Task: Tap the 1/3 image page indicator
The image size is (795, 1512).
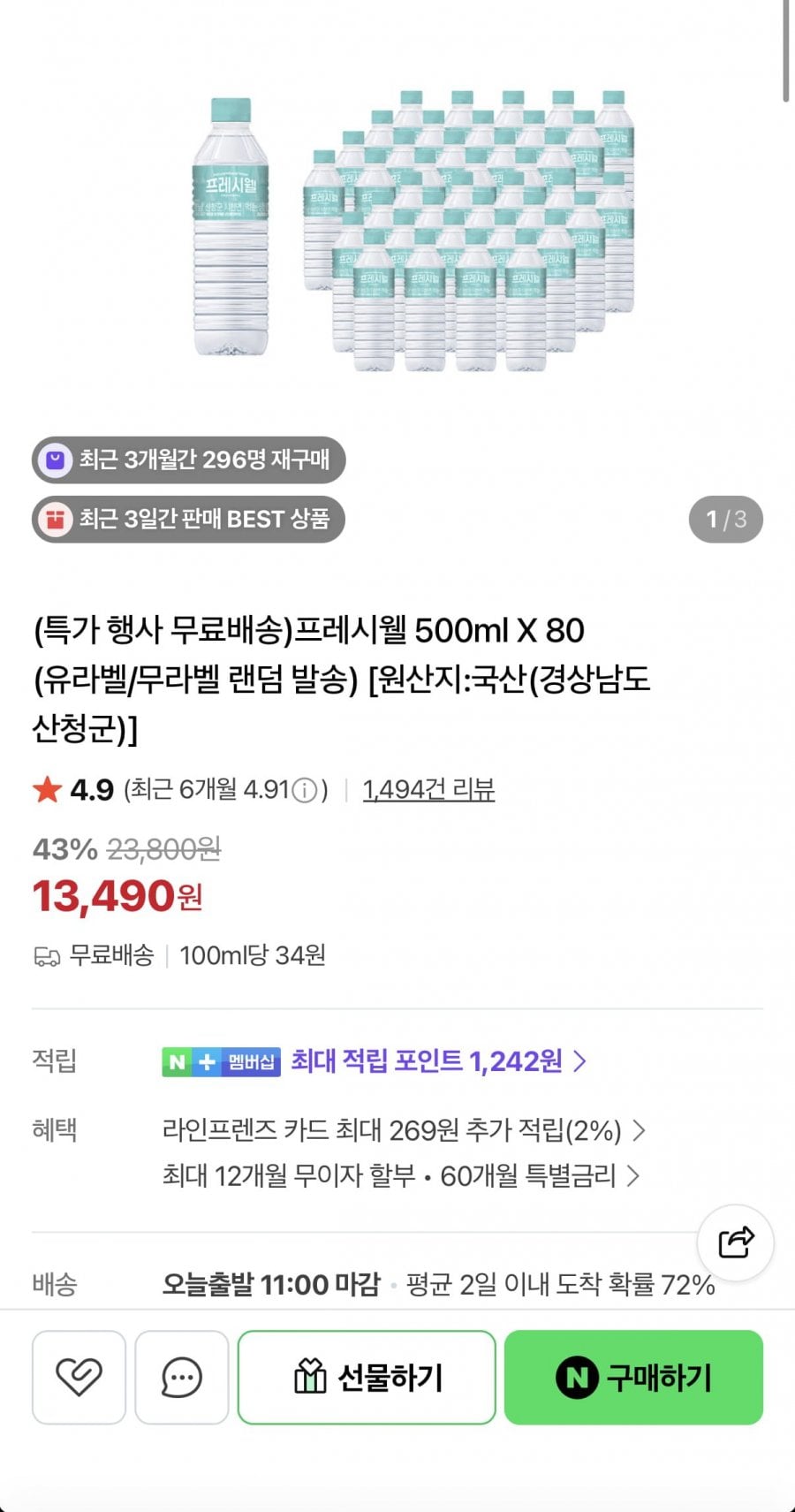Action: pyautogui.click(x=725, y=519)
